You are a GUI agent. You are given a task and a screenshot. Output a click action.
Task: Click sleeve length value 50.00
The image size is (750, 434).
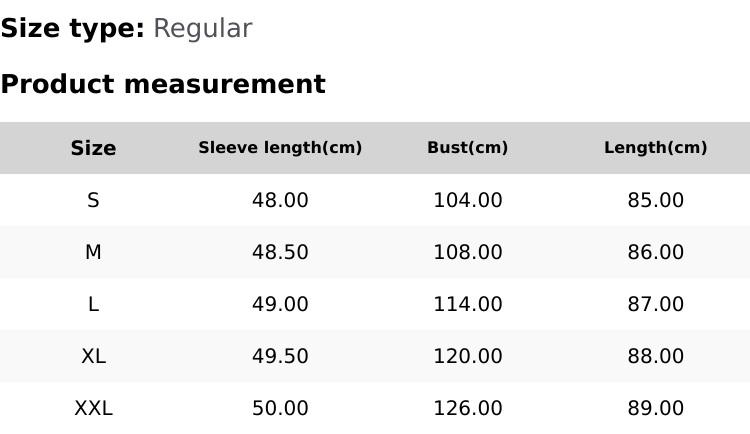tap(280, 408)
